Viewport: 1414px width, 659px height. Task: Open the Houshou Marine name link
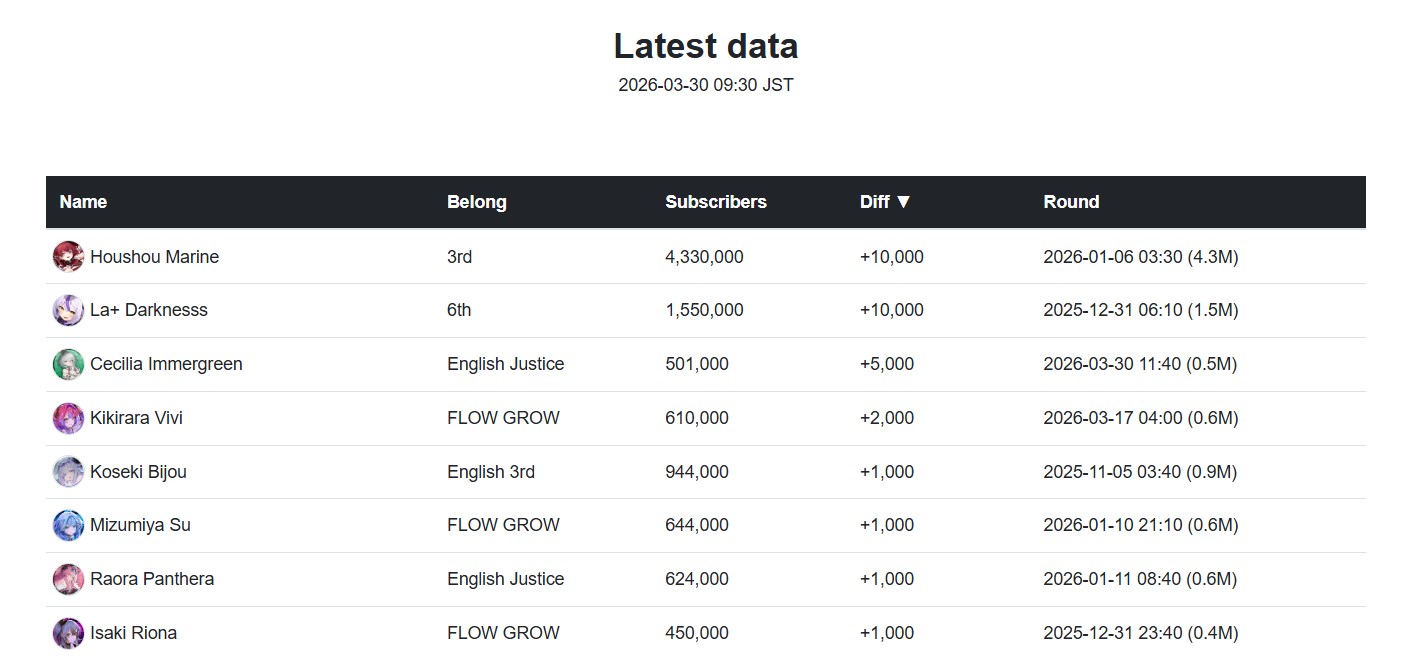point(154,257)
